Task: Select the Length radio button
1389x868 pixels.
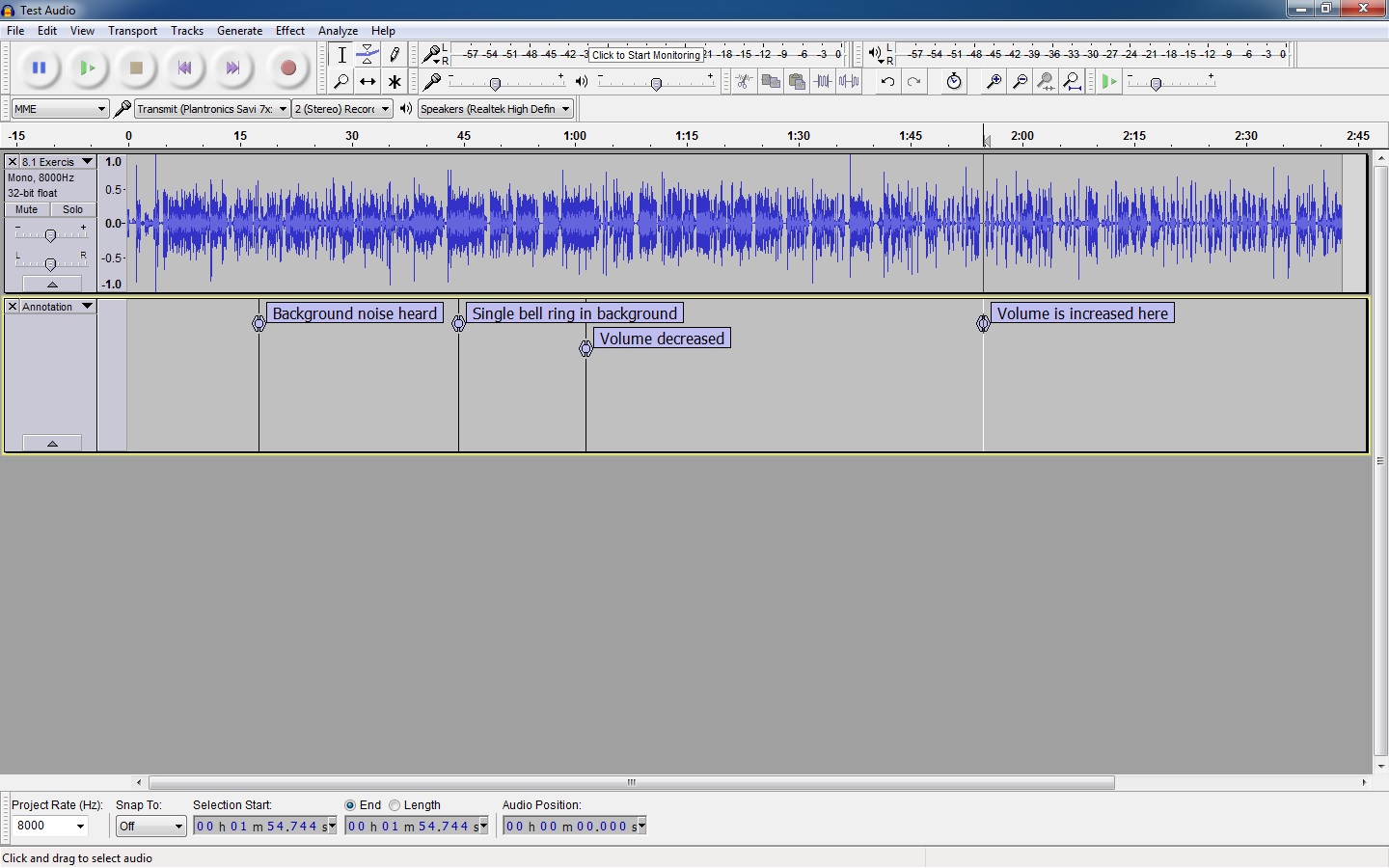Action: coord(395,805)
